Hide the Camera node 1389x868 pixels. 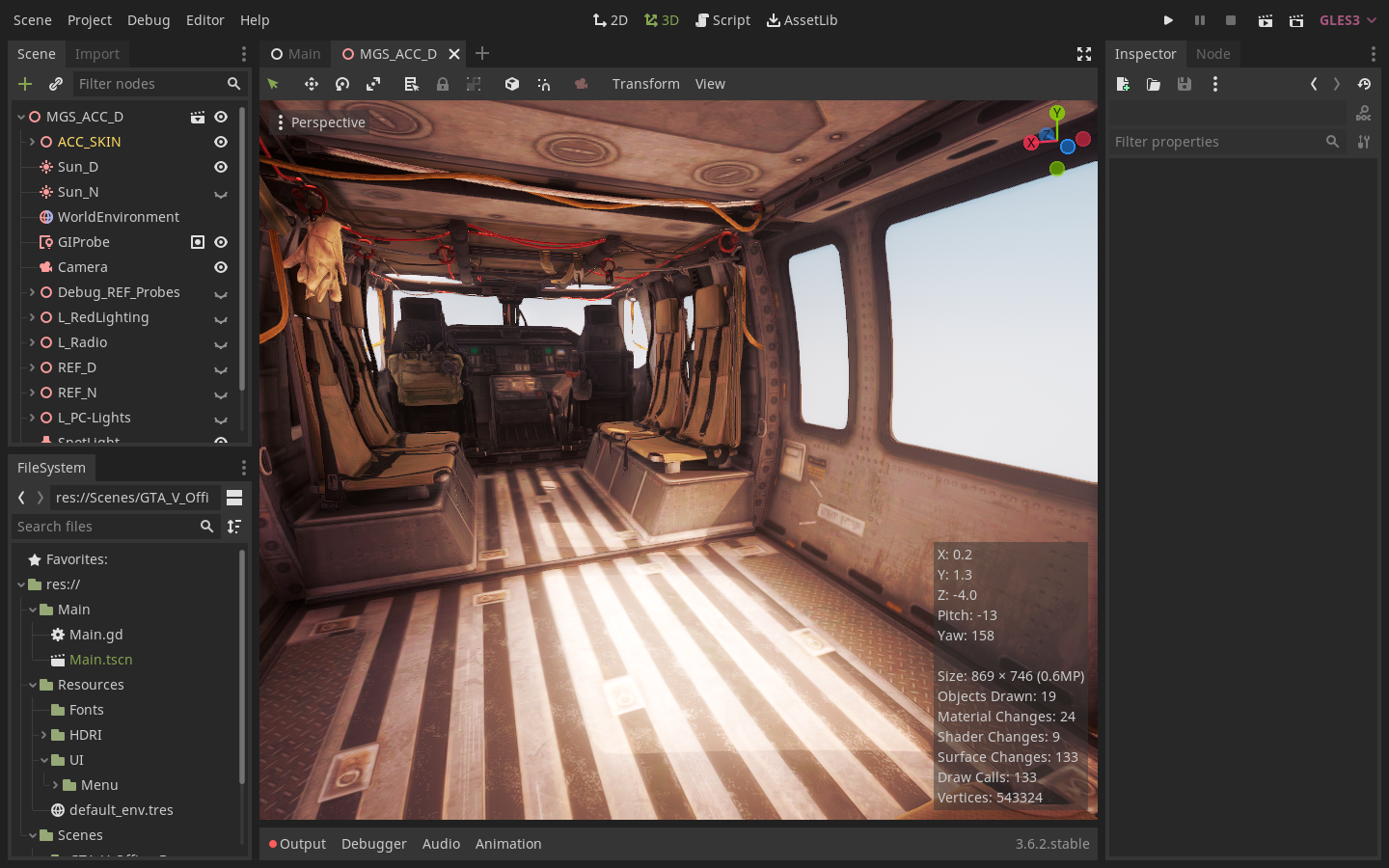pos(221,267)
